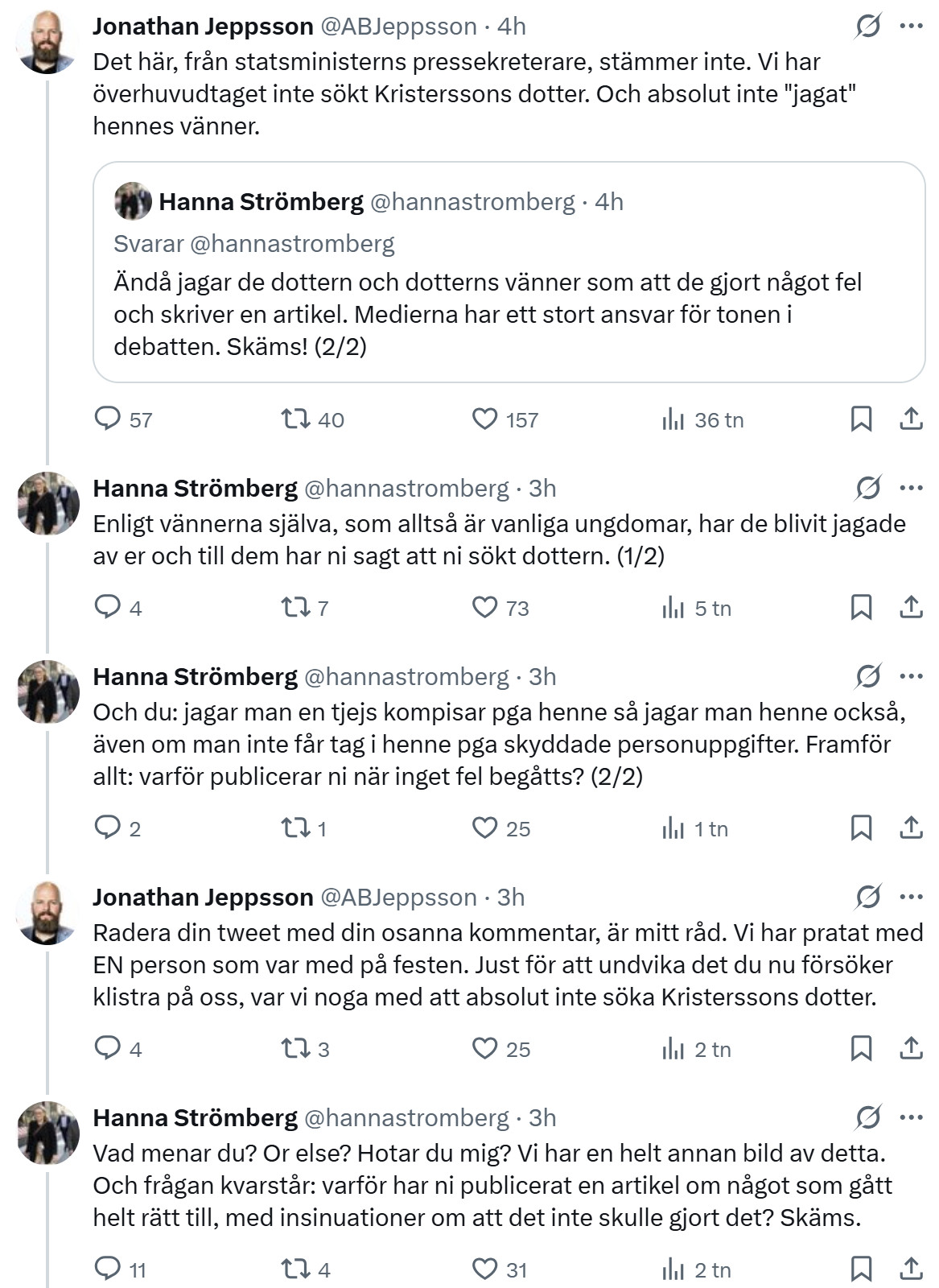Share the 'Radera din tweet' post

click(911, 1049)
